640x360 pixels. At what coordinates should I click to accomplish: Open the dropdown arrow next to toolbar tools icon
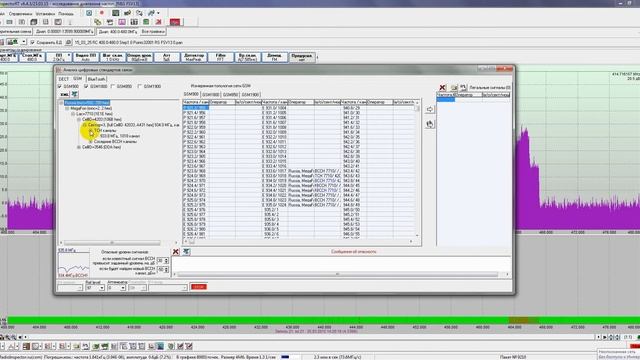pos(158,13)
